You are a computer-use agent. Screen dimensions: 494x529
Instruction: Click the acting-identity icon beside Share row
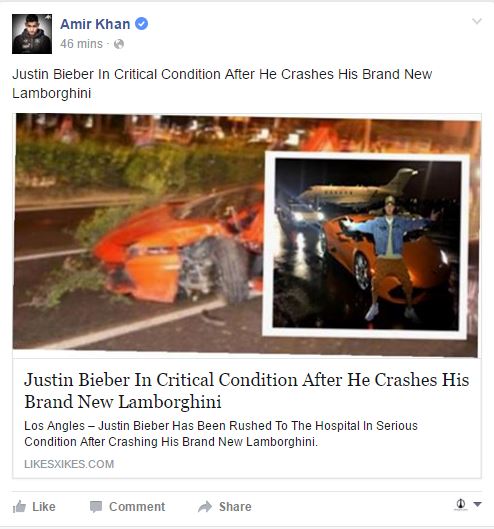coord(461,504)
